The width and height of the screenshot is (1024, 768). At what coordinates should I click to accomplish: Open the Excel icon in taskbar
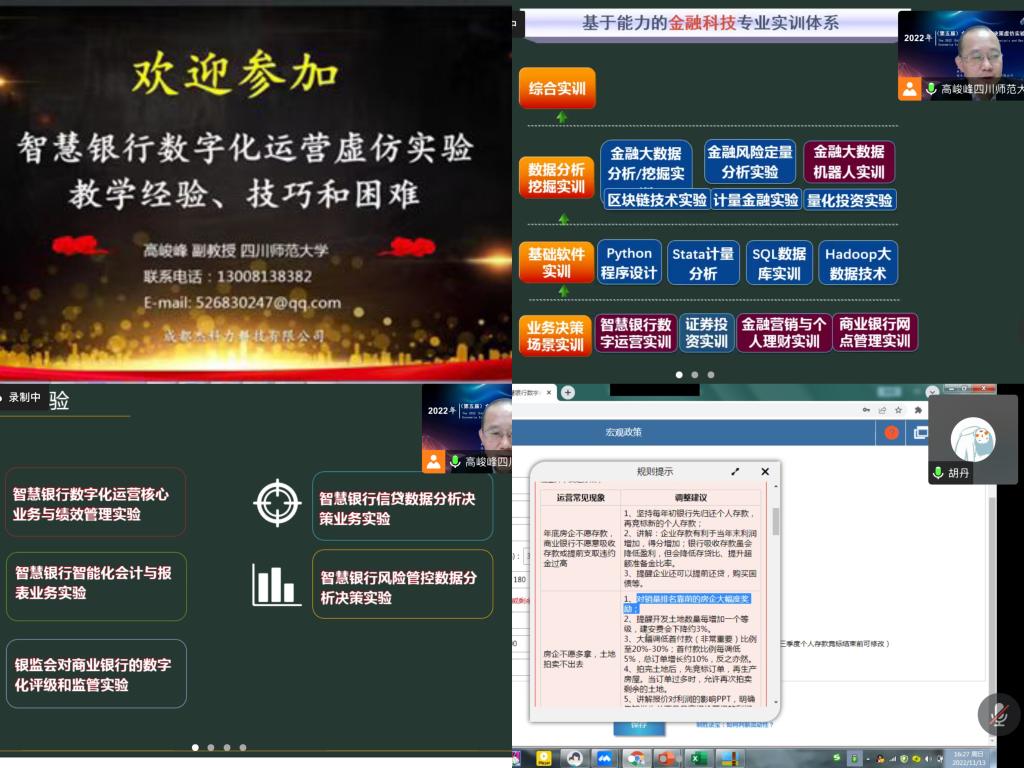(698, 758)
